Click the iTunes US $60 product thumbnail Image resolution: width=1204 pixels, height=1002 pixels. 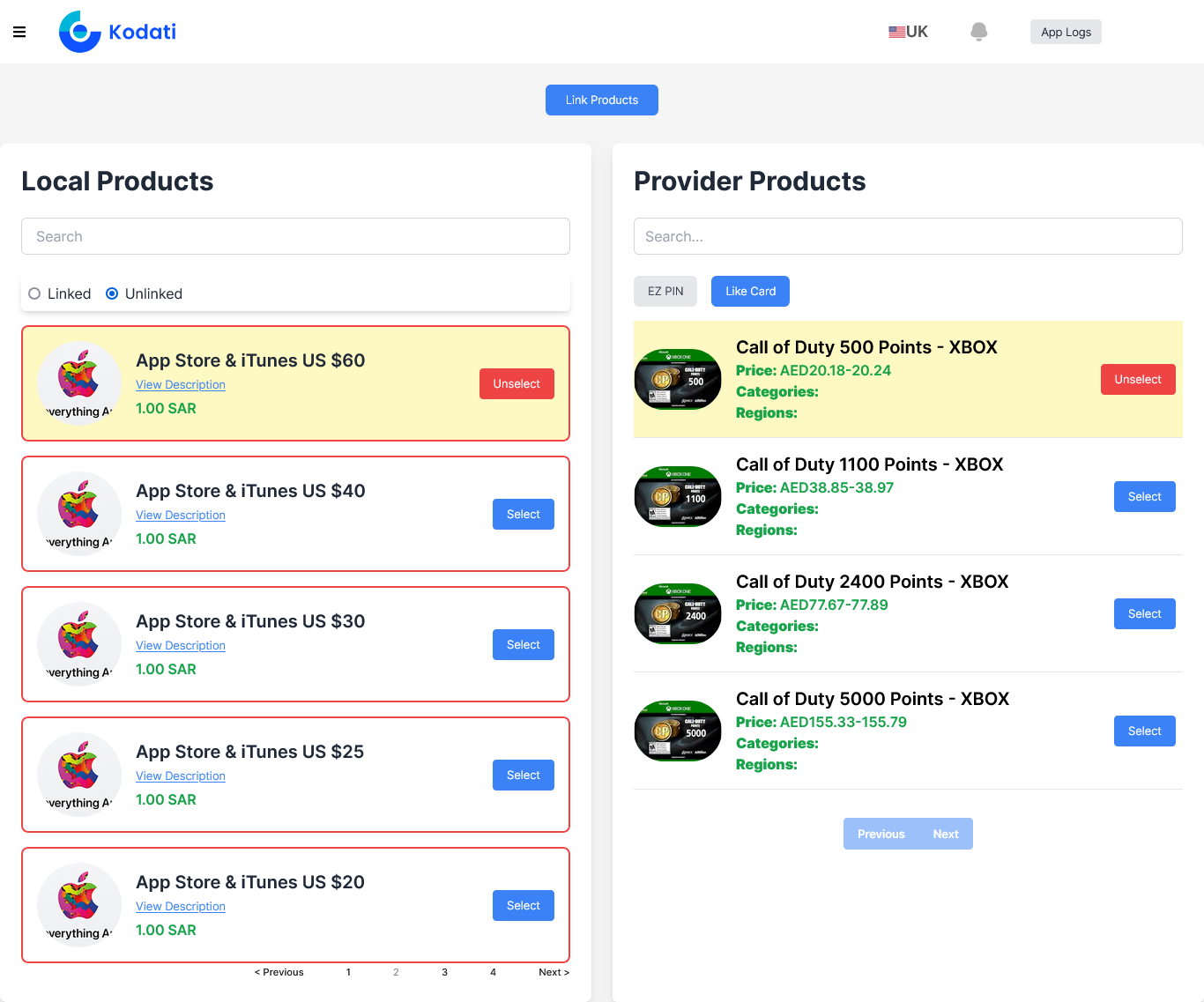(79, 383)
